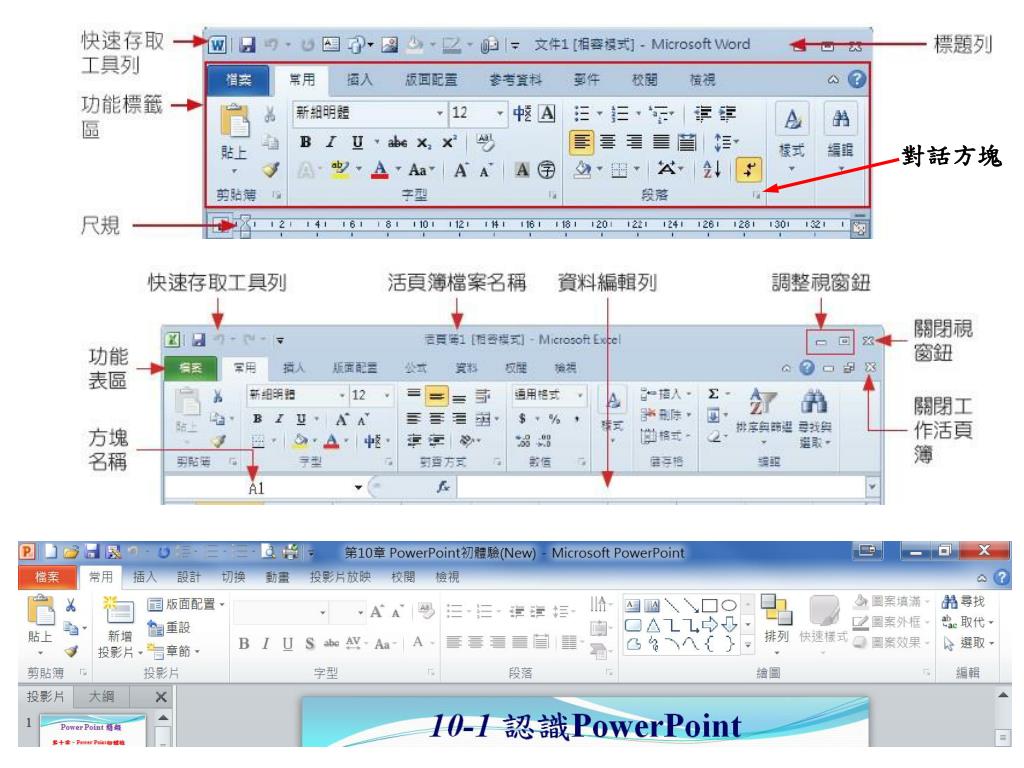Click the fill color bucket in Excel

tap(300, 441)
